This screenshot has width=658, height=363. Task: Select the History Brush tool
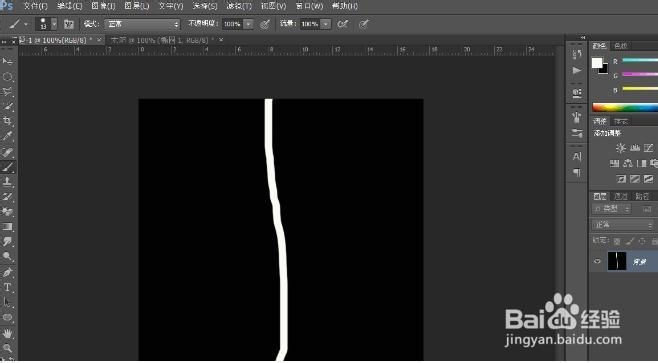7,196
